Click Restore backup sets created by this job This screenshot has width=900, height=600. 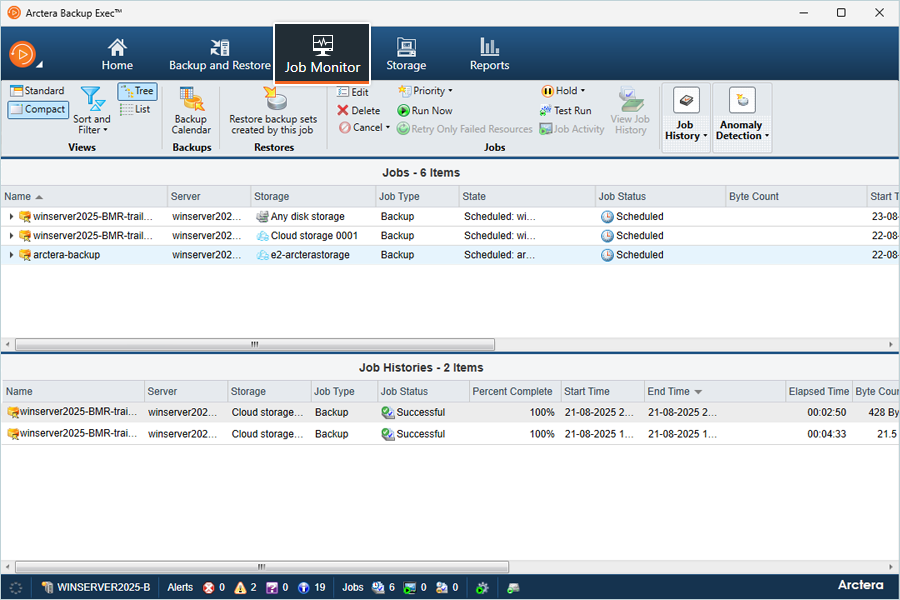tap(273, 111)
